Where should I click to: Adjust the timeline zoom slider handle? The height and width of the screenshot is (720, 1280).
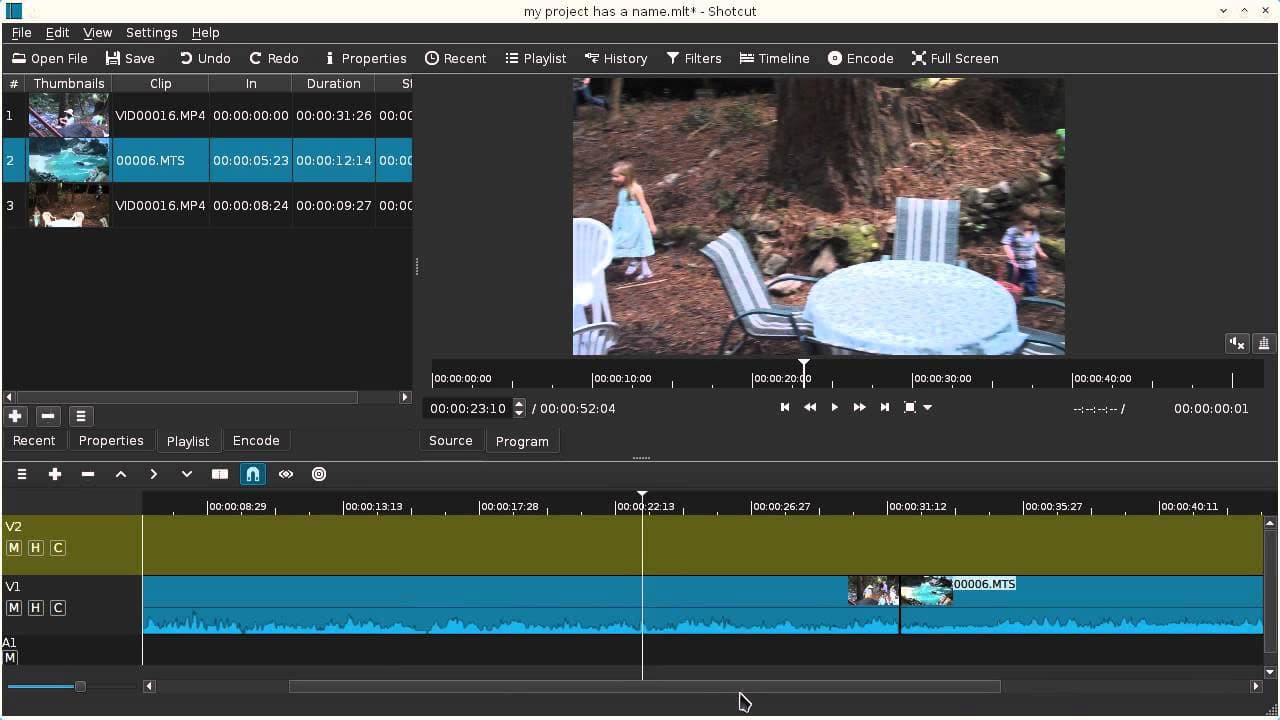tap(79, 686)
